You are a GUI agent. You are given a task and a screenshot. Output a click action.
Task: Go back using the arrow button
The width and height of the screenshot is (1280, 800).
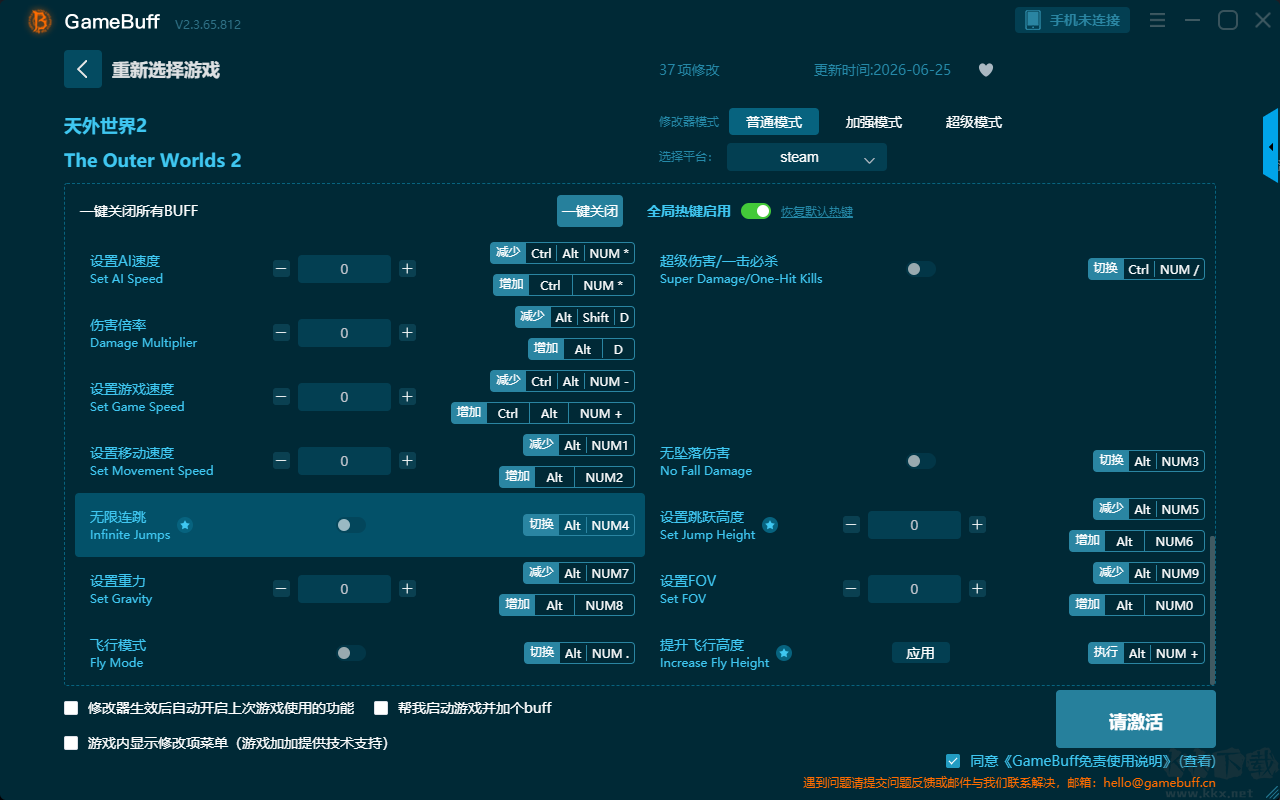[83, 69]
